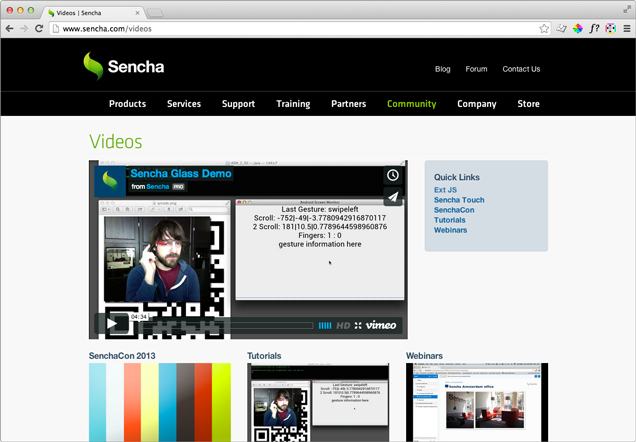
Task: Open the Sencha Glass Demo title link
Action: coord(181,174)
